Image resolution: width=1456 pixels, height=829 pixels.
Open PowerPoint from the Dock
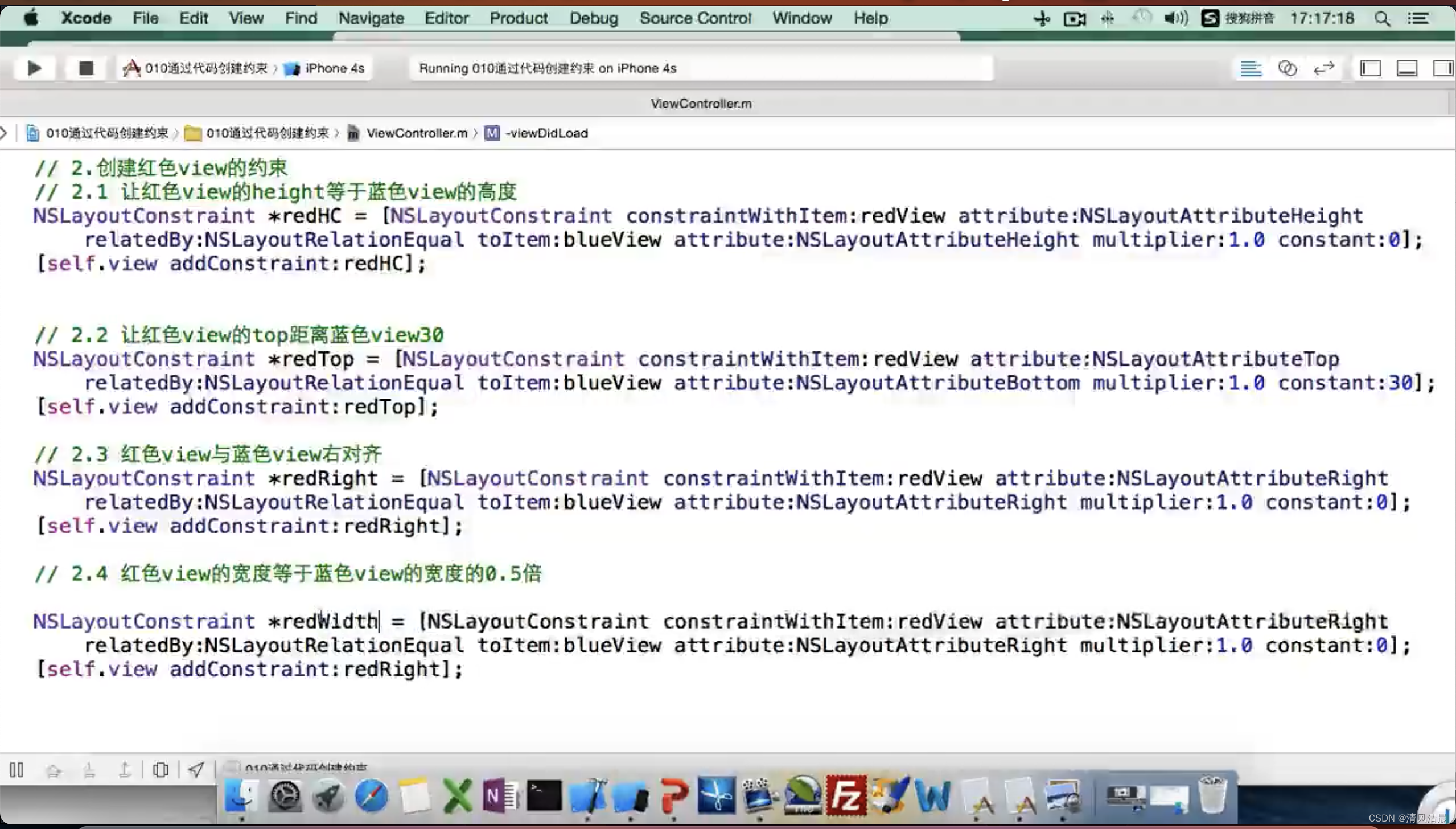(674, 795)
